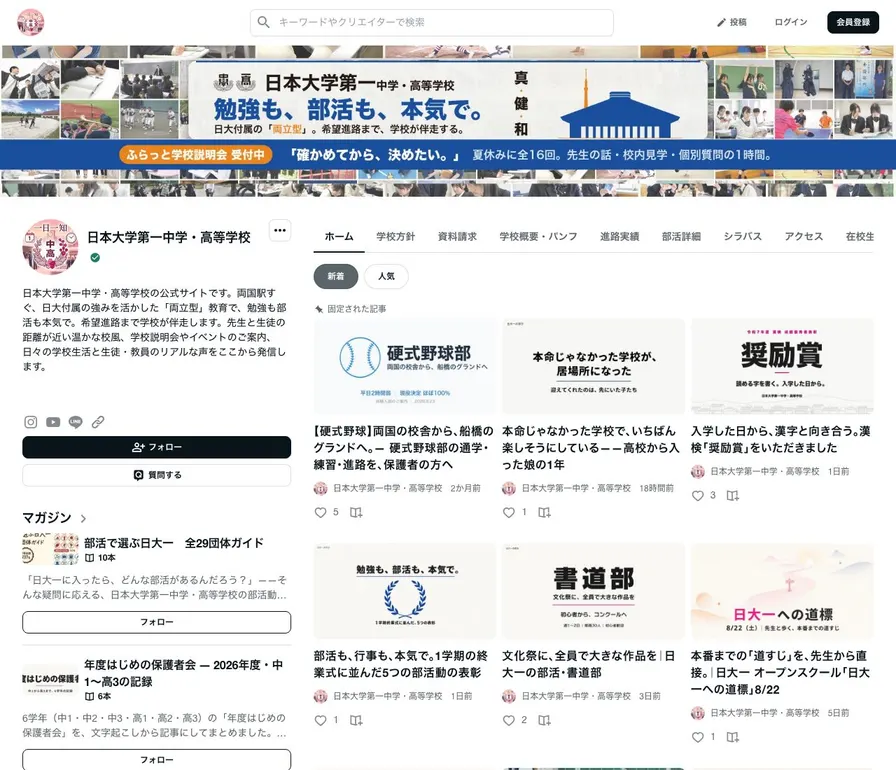Viewport: 896px width, 770px height.
Task: Open the シラバス tab
Action: tap(743, 236)
